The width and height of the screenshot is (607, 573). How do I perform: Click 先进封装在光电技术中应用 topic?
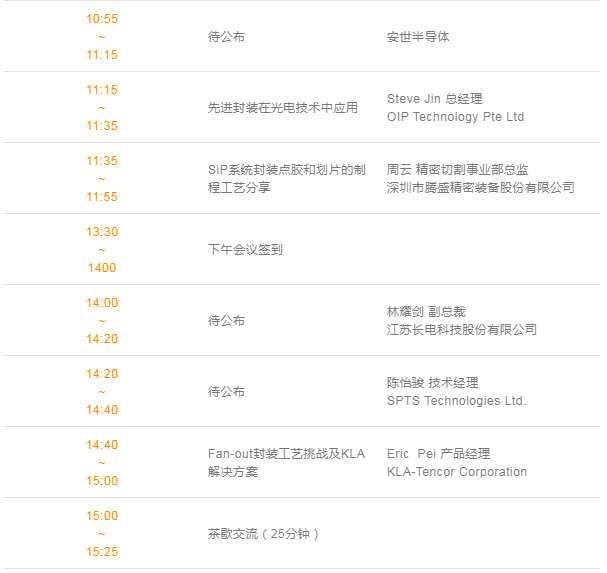tap(283, 108)
